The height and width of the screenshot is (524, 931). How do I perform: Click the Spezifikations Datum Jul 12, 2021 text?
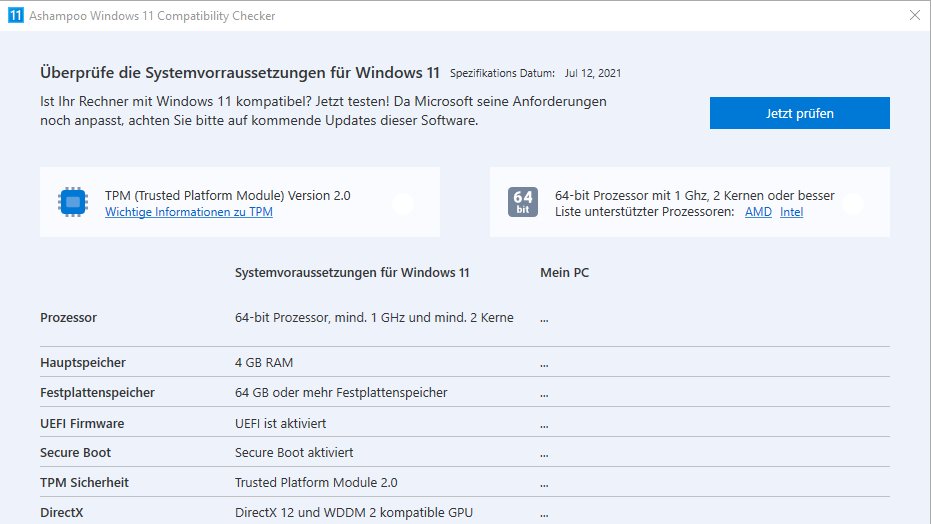tap(536, 73)
